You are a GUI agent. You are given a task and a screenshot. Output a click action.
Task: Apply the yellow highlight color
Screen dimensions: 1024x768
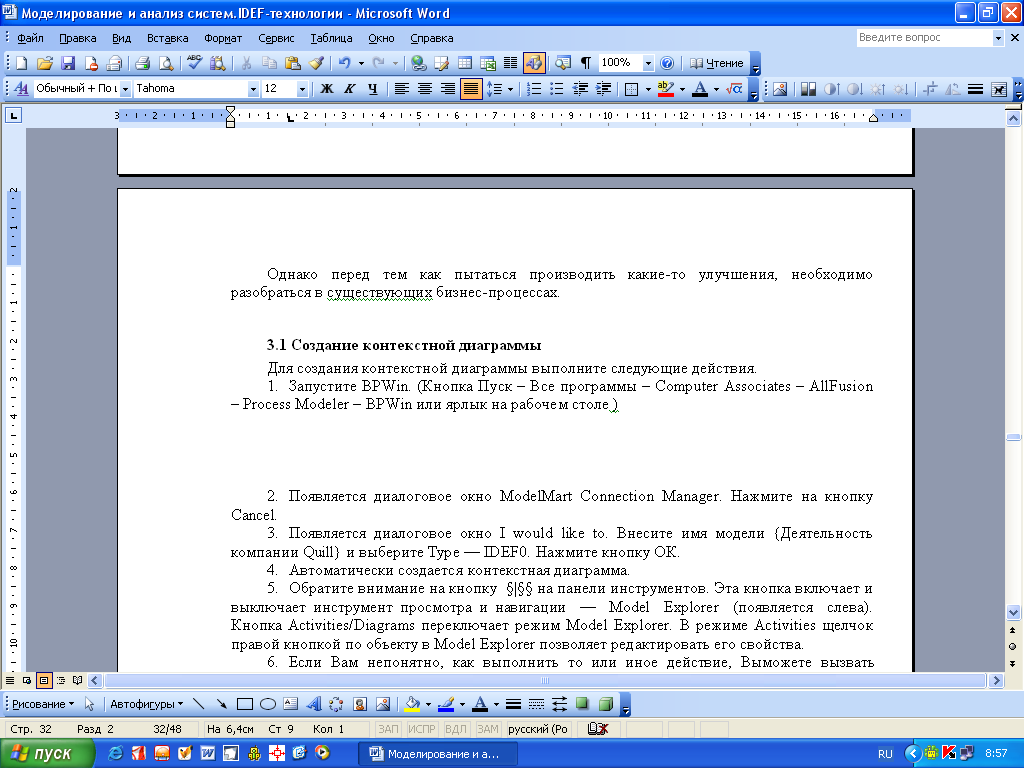coord(665,89)
